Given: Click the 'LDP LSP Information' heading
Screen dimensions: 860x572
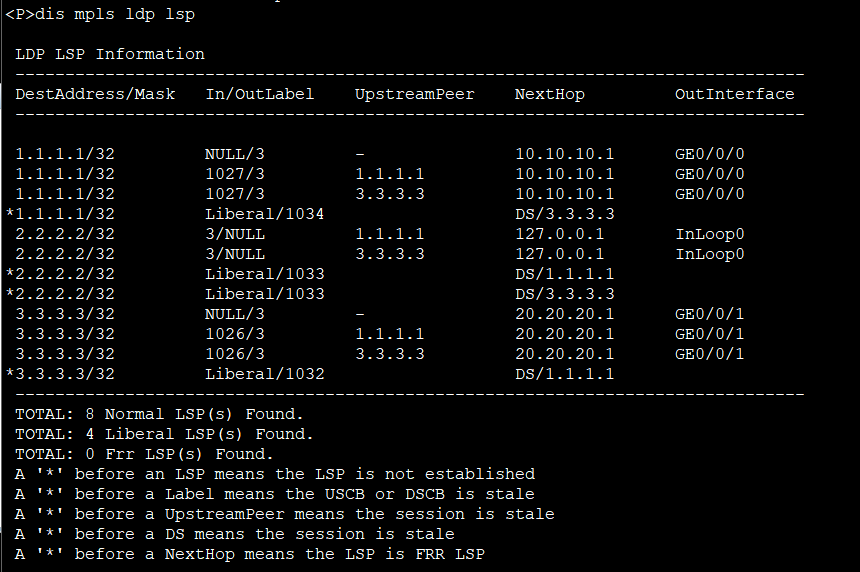Looking at the screenshot, I should tap(110, 54).
